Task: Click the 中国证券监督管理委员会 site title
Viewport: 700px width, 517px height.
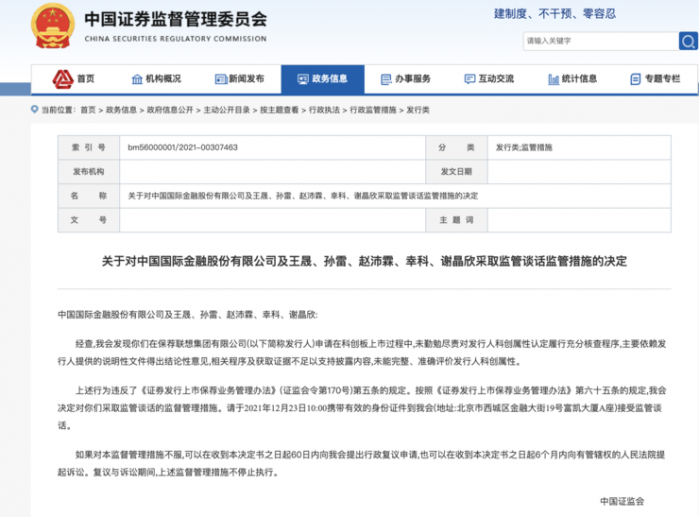Action: [175, 19]
